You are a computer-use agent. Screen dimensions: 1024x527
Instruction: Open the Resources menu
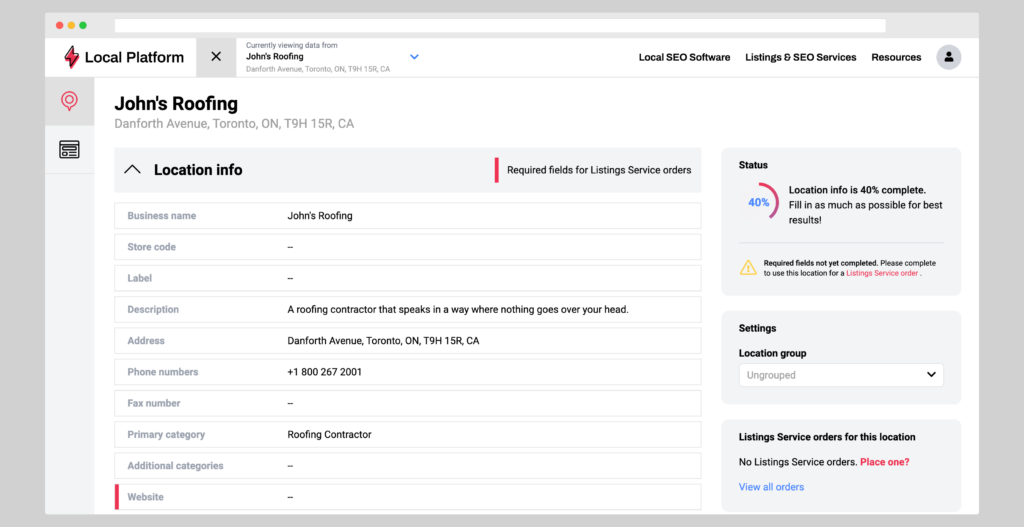pyautogui.click(x=896, y=57)
